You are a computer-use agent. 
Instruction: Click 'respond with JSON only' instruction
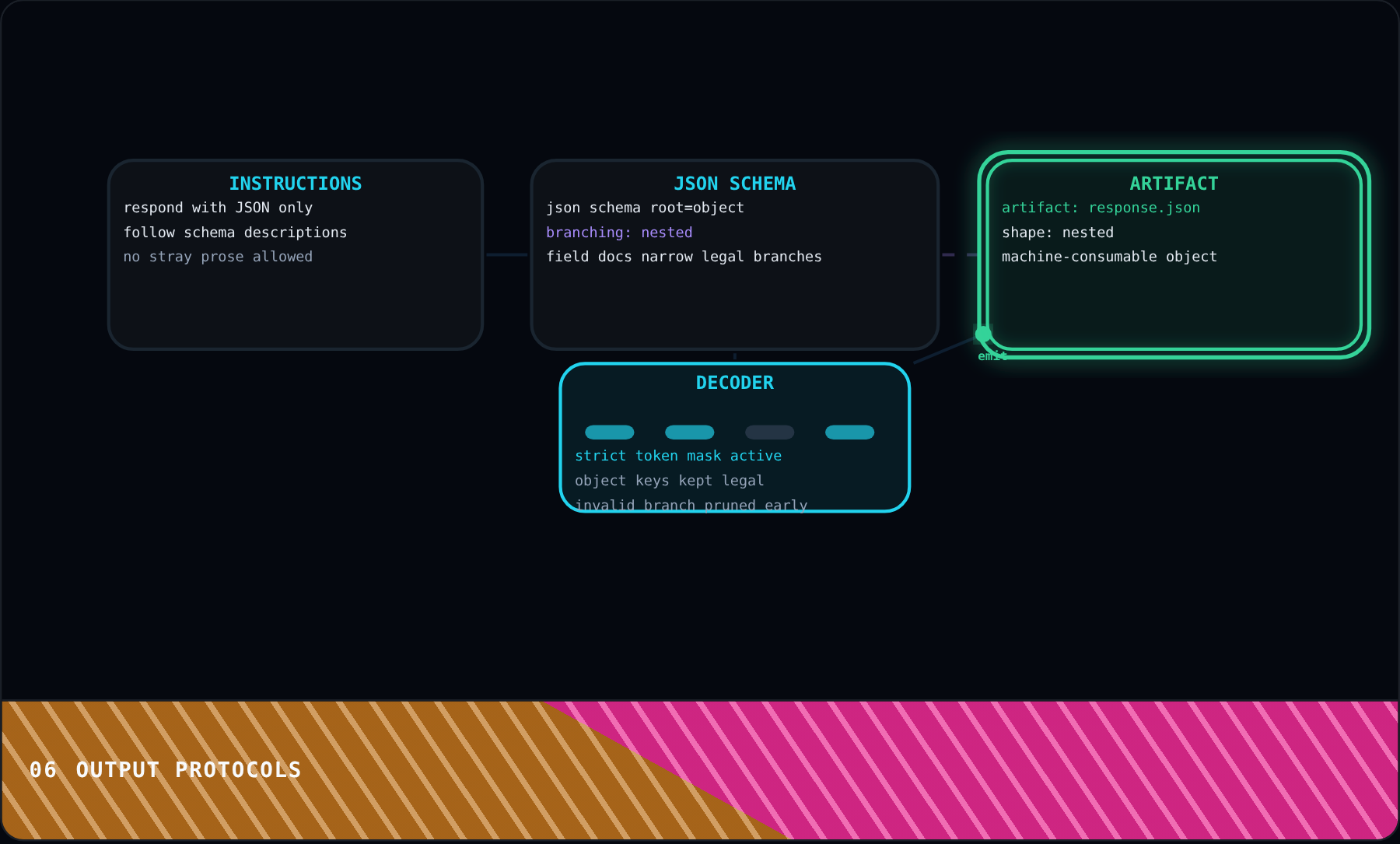click(x=218, y=208)
